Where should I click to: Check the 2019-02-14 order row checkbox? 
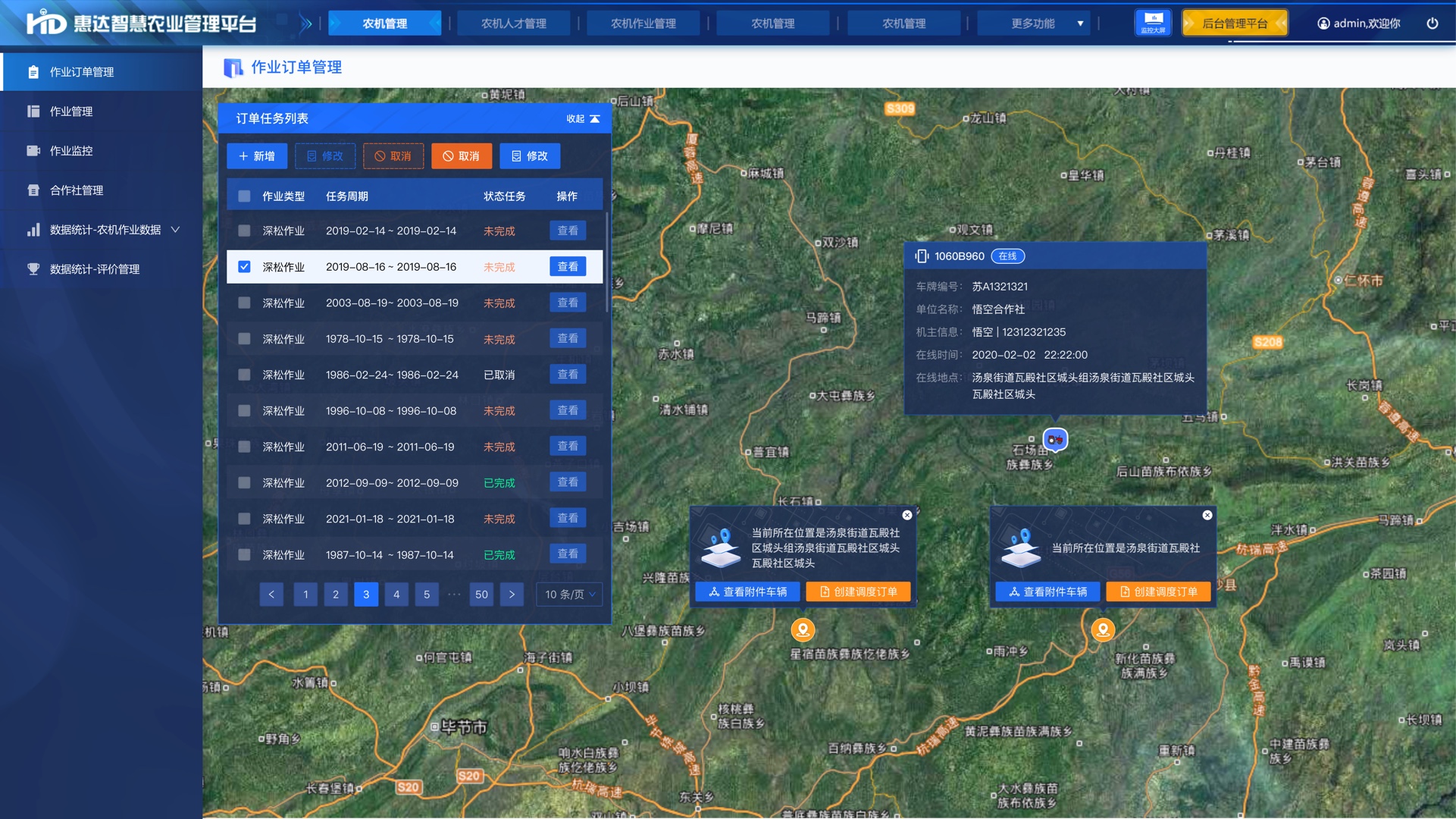click(244, 231)
